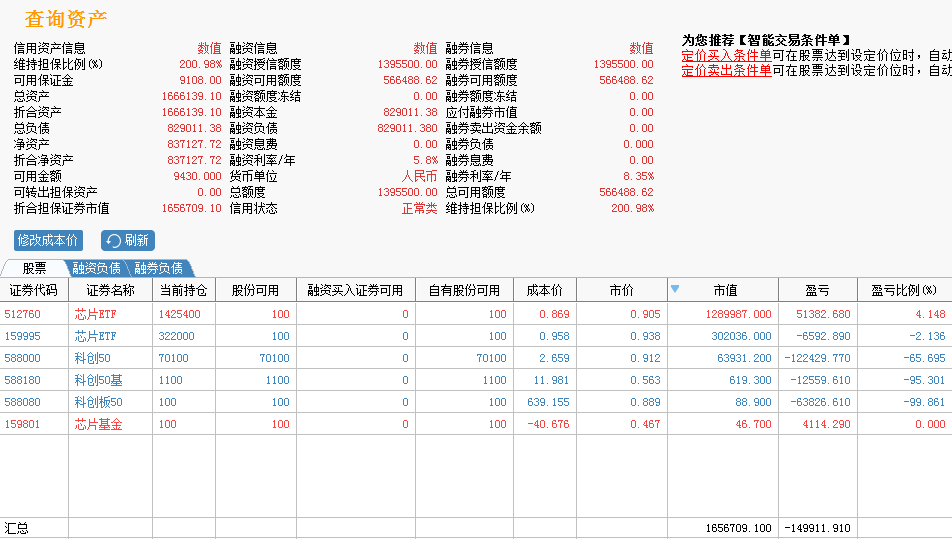Click the 盈亏比例(%) column header
952x539 pixels.
coord(904,290)
